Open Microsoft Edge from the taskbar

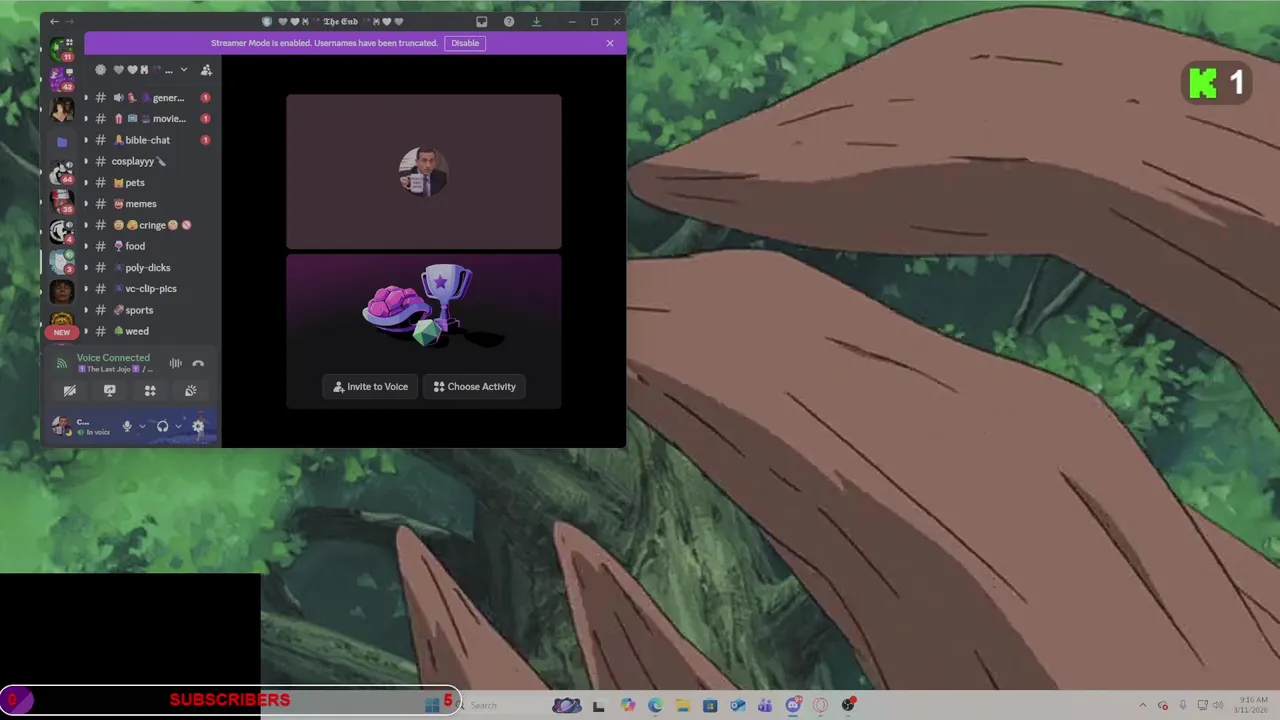pyautogui.click(x=655, y=705)
